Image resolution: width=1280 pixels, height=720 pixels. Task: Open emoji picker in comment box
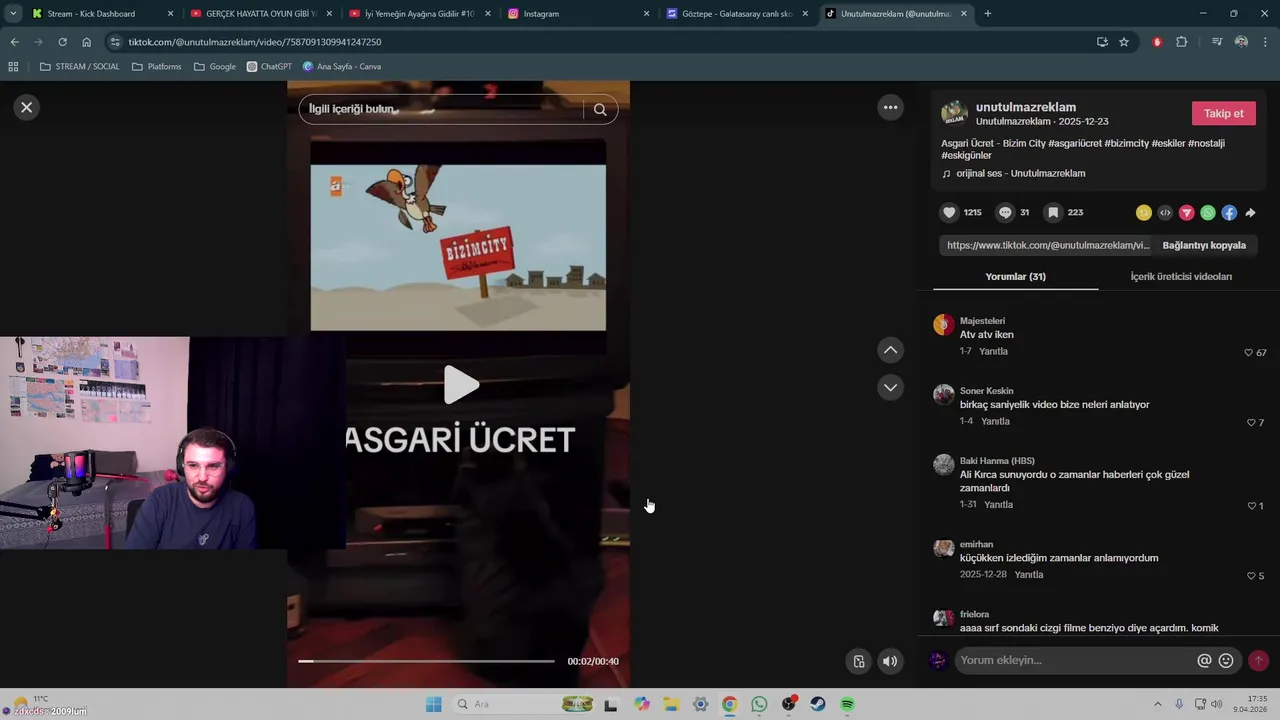pyautogui.click(x=1226, y=660)
